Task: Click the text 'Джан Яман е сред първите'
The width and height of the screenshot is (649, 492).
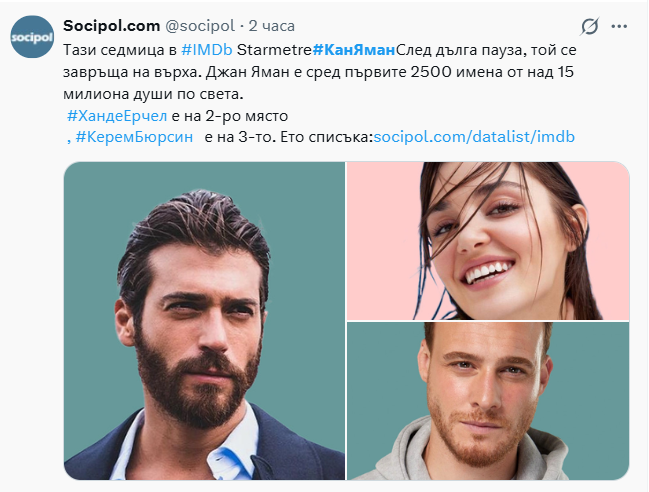Action: tap(306, 72)
